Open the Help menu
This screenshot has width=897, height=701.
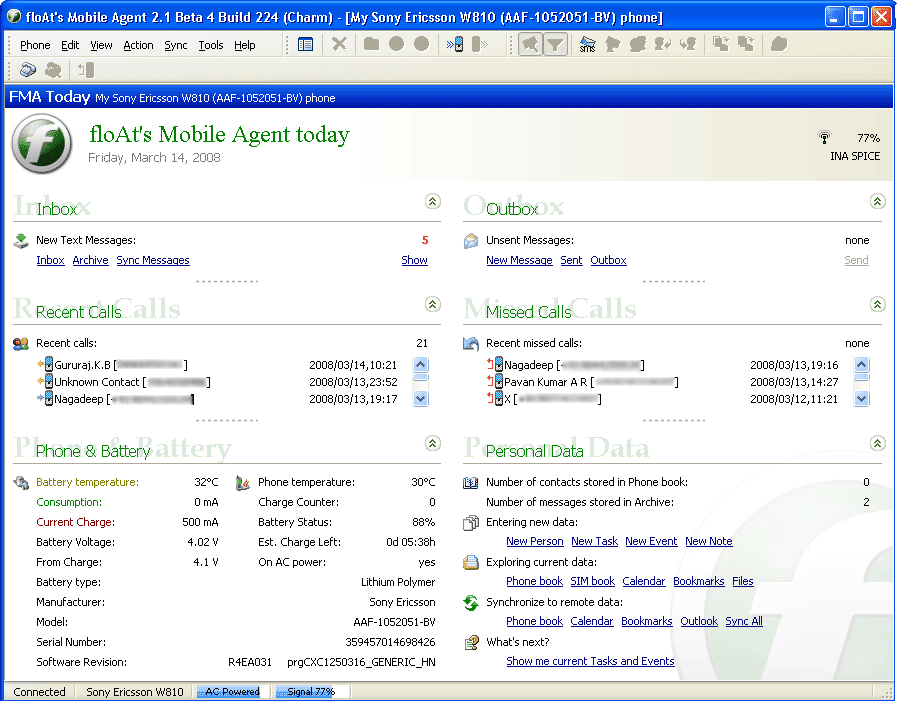(x=244, y=45)
